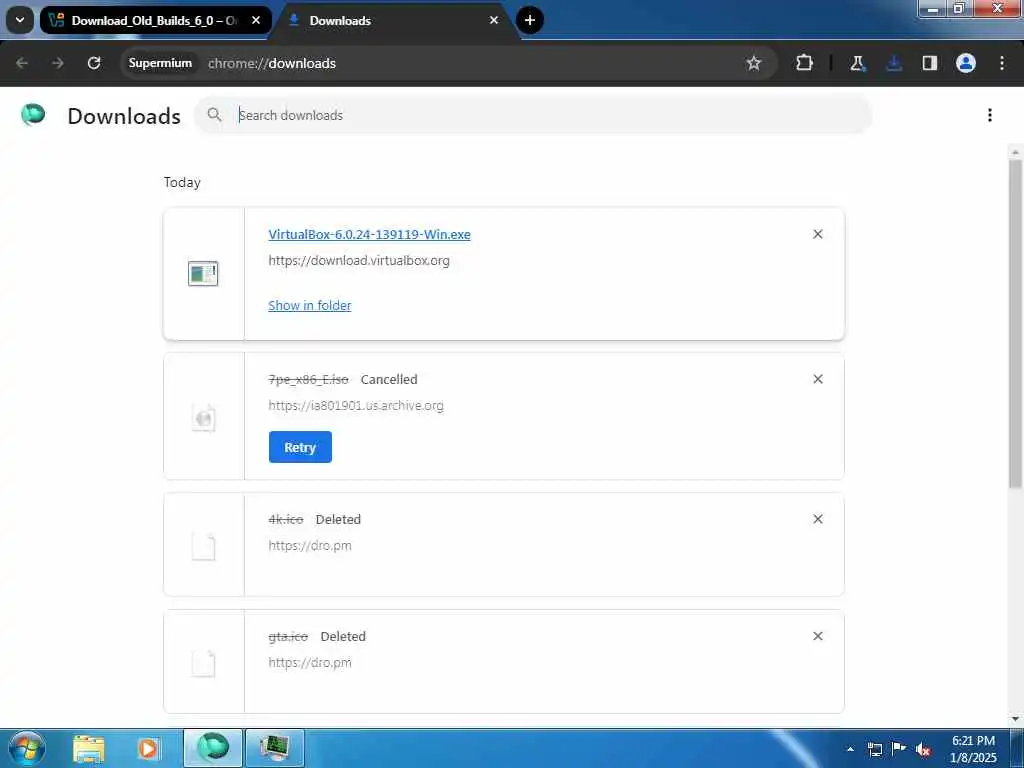The image size is (1024, 768).
Task: Bookmark this page with star icon
Action: [754, 63]
